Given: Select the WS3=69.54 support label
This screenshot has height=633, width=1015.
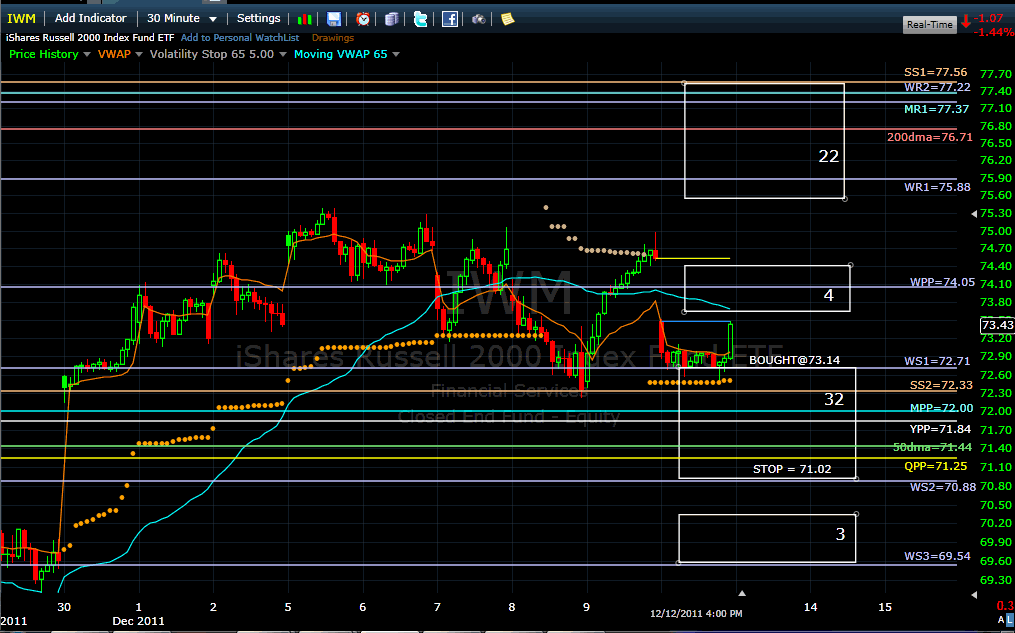Looking at the screenshot, I should click(937, 556).
